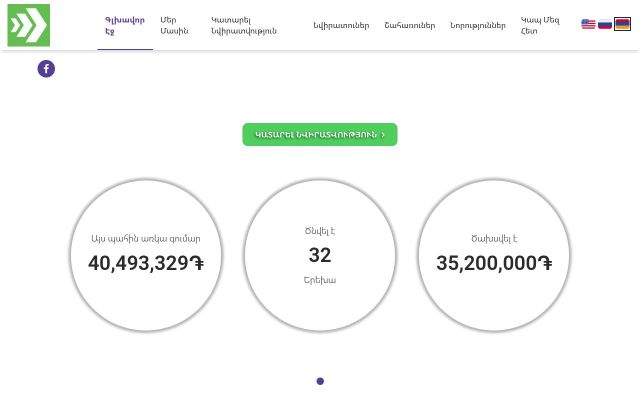Click the green ԿԱՏԱՐԵԼ ՆՎԻՐԱՏՎՈՒԹՅՈՒՆ button
640x400 pixels.
tap(320, 134)
